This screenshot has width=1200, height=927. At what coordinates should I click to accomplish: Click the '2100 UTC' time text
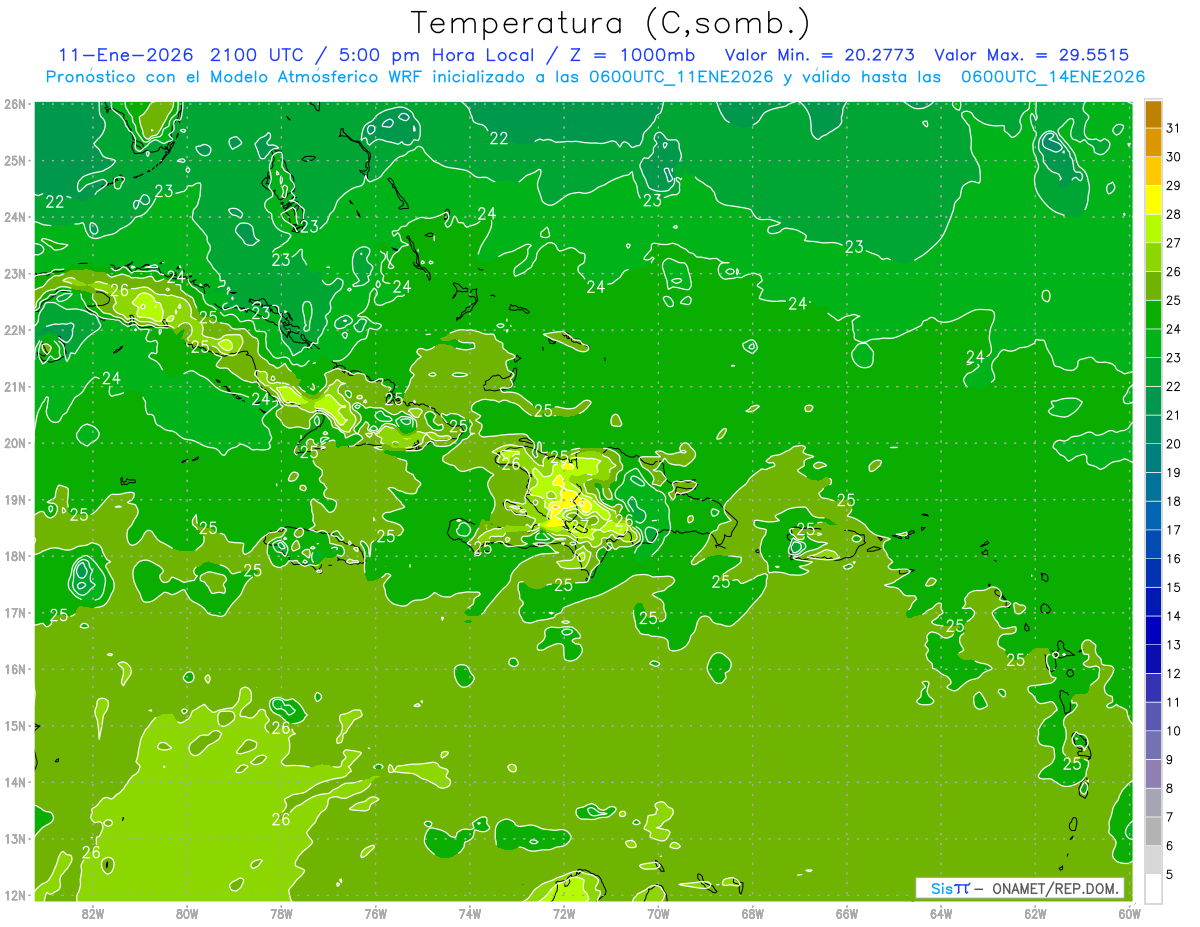click(258, 55)
